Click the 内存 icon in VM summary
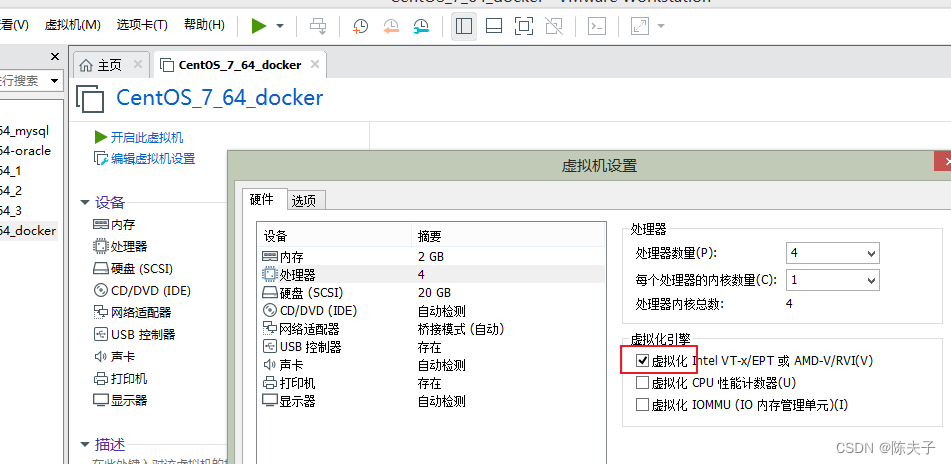Viewport: 951px width, 464px height. pyautogui.click(x=101, y=224)
